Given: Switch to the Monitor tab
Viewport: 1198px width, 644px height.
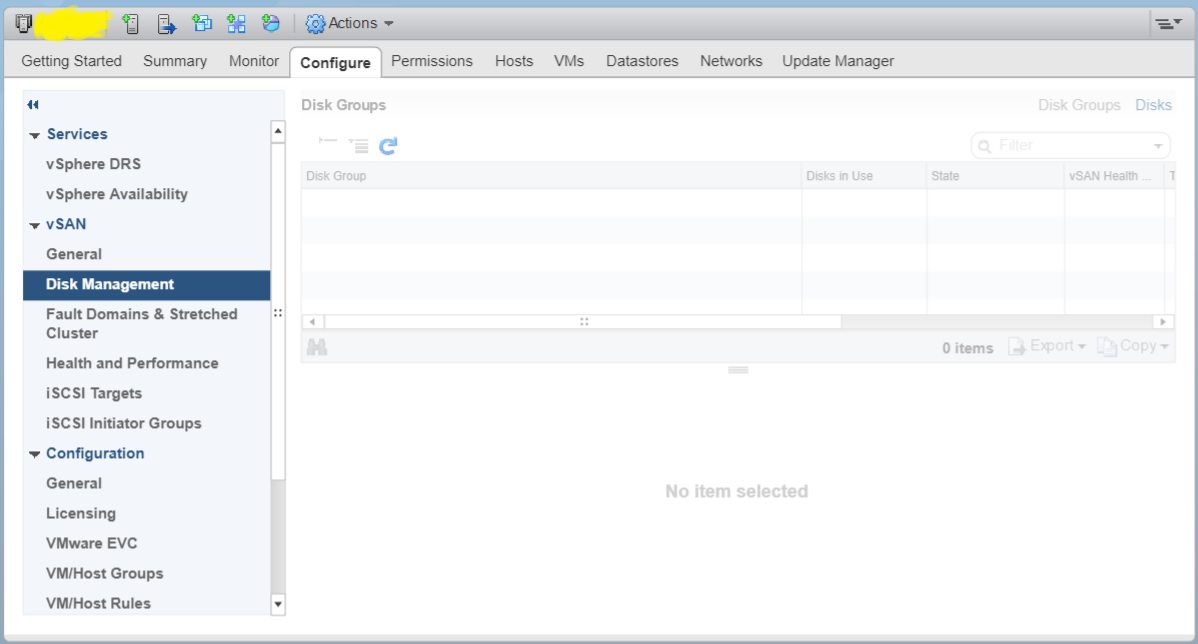Looking at the screenshot, I should tap(253, 60).
